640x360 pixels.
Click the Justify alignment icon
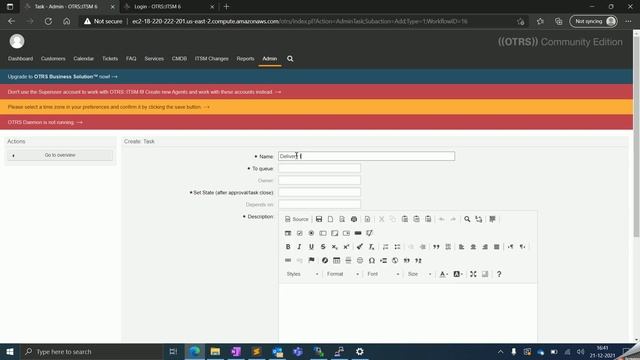(496, 247)
